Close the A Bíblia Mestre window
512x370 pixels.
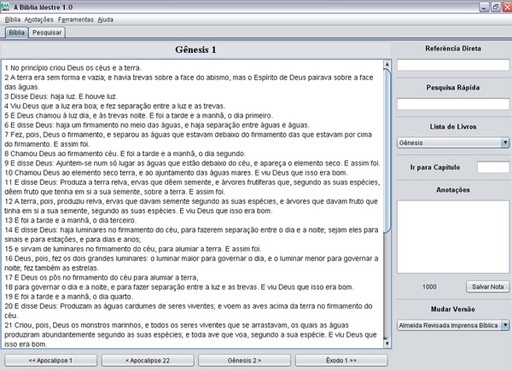coord(507,7)
